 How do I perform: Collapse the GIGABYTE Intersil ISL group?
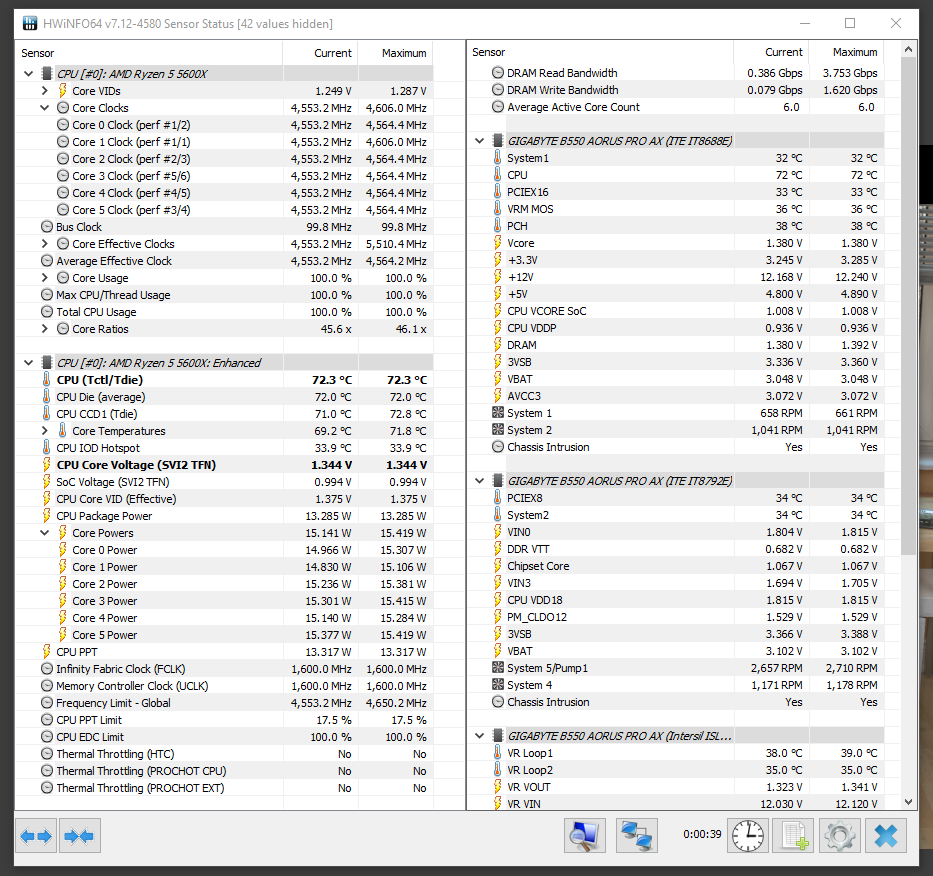(x=480, y=736)
